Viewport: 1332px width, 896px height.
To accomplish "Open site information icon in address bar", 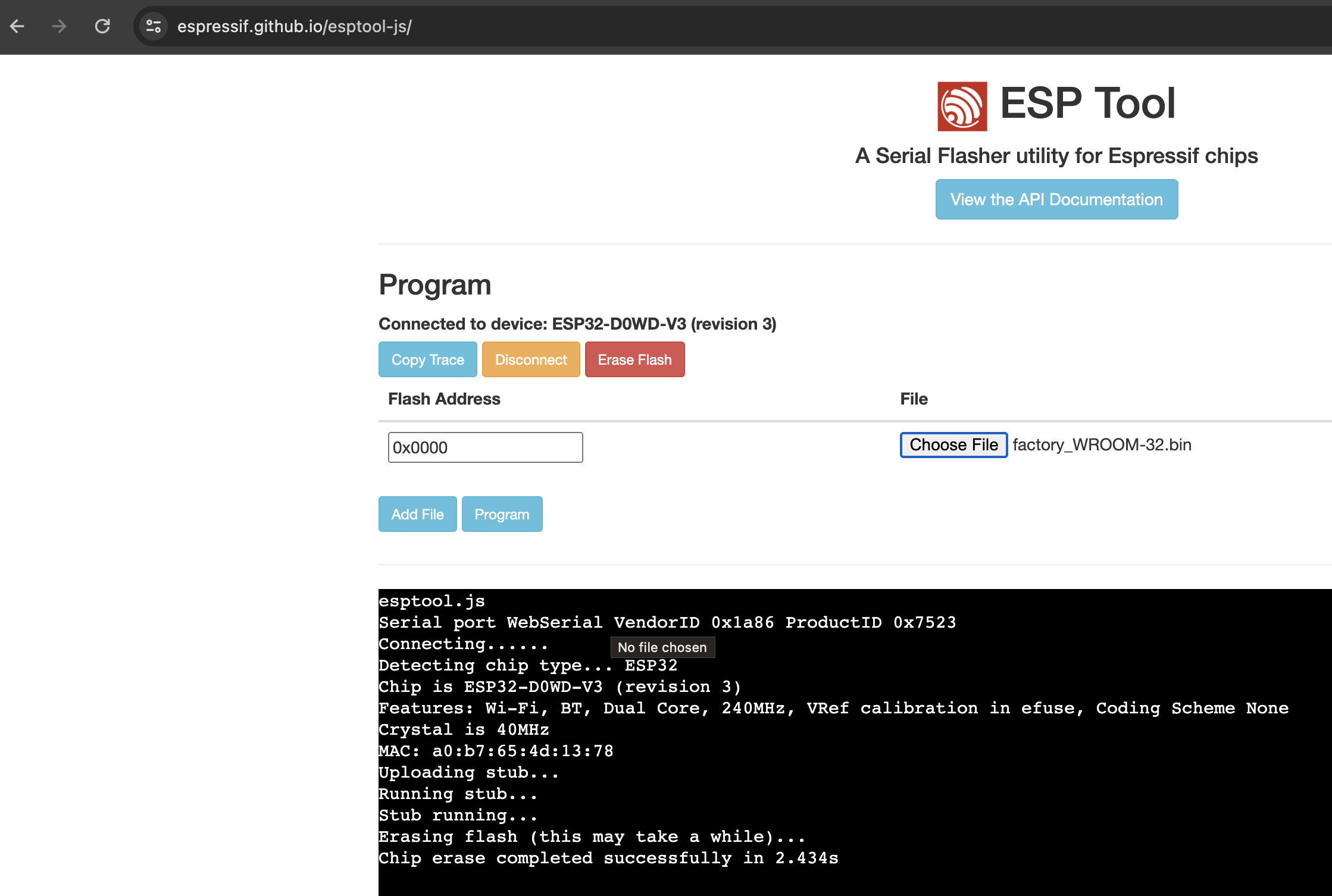I will pos(154,26).
